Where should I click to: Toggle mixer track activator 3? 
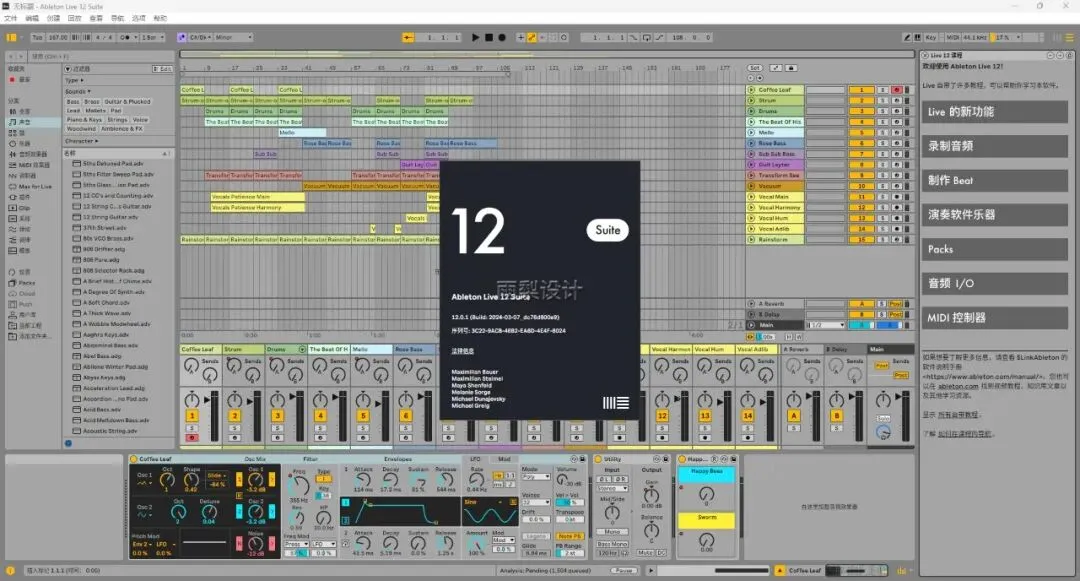pos(278,416)
